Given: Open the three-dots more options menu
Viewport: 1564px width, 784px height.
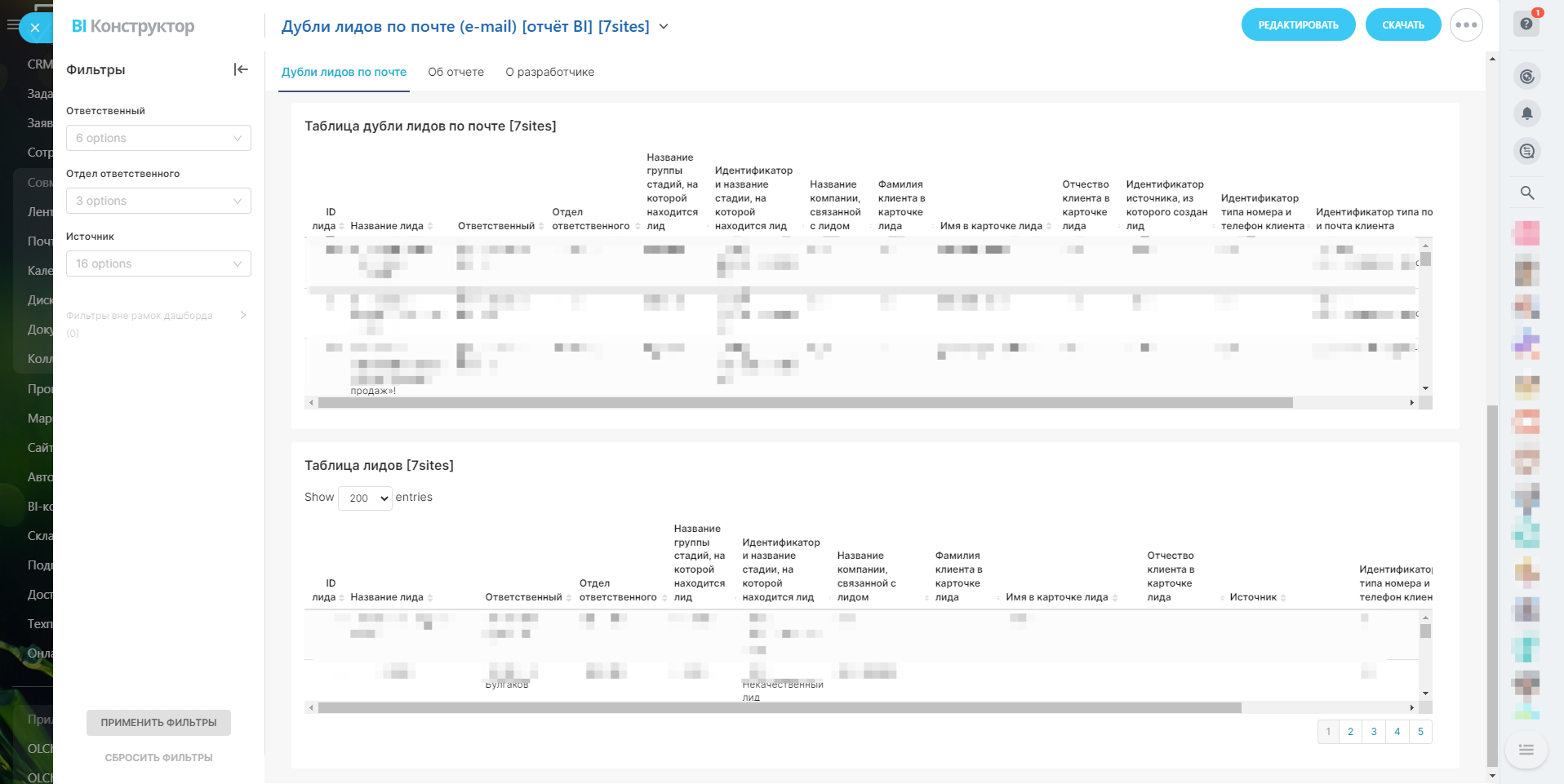Looking at the screenshot, I should coord(1466,24).
